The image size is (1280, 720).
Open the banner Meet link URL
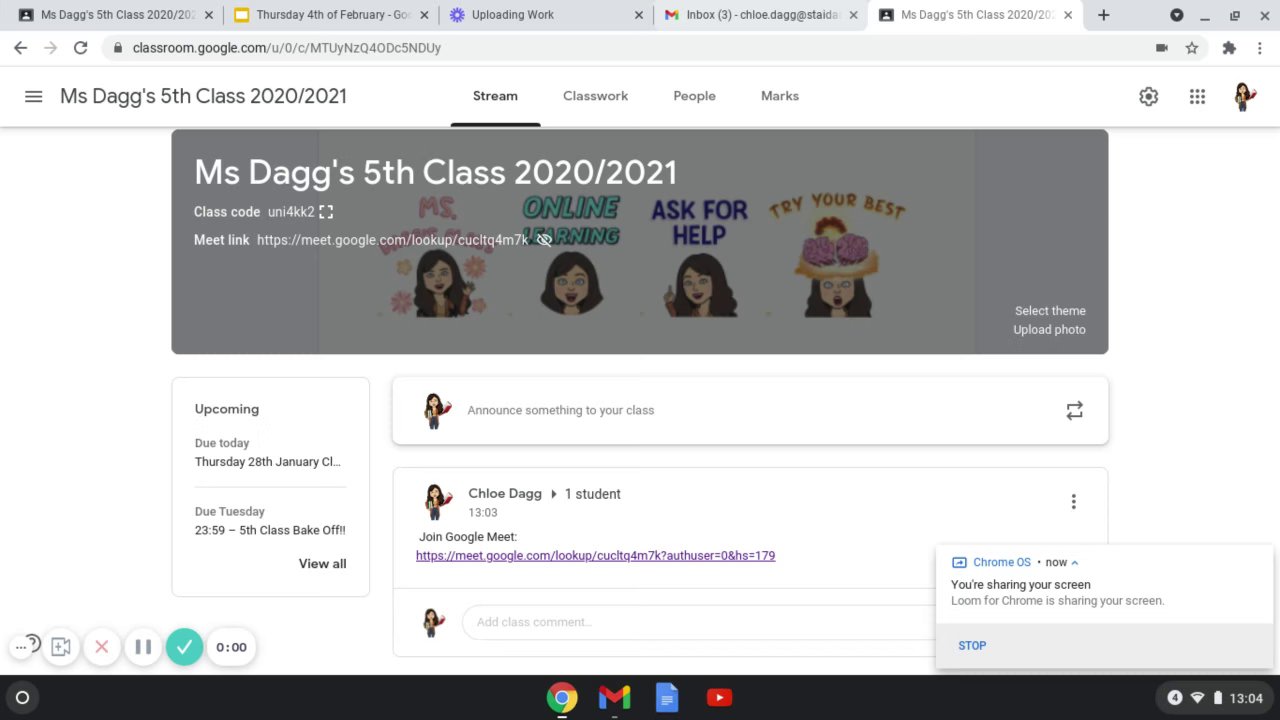point(392,240)
